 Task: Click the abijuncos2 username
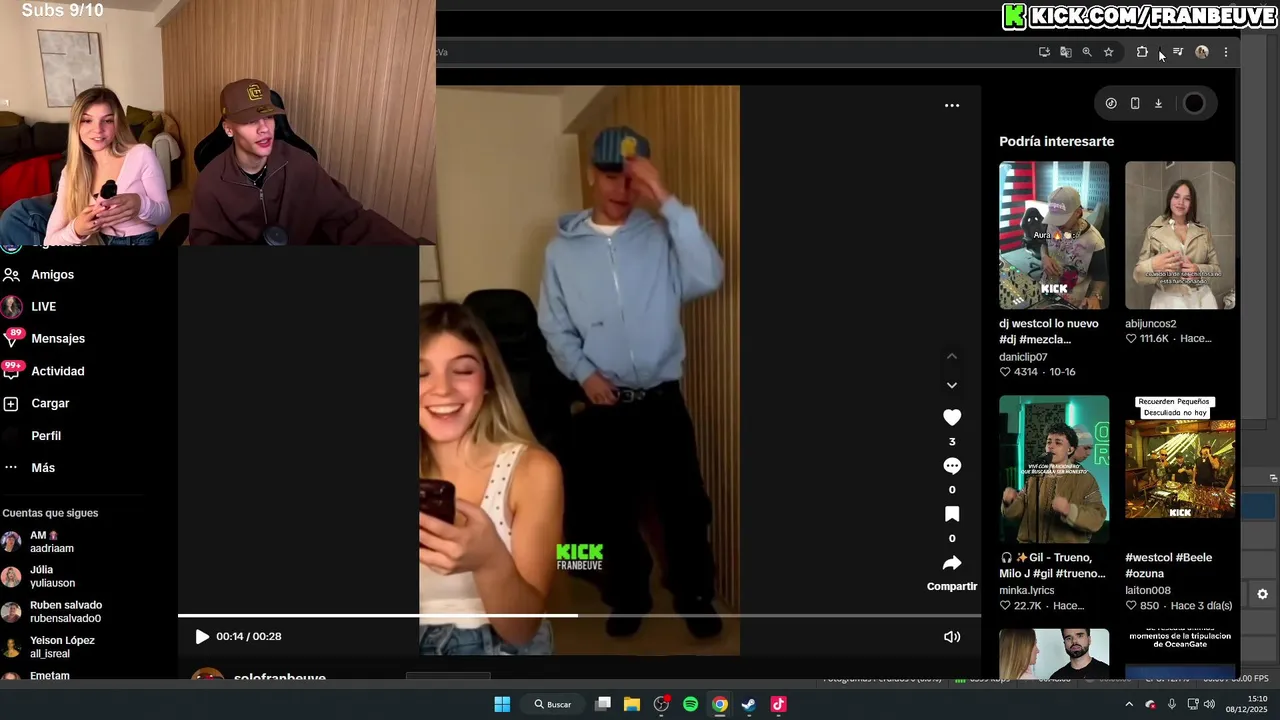click(x=1151, y=324)
